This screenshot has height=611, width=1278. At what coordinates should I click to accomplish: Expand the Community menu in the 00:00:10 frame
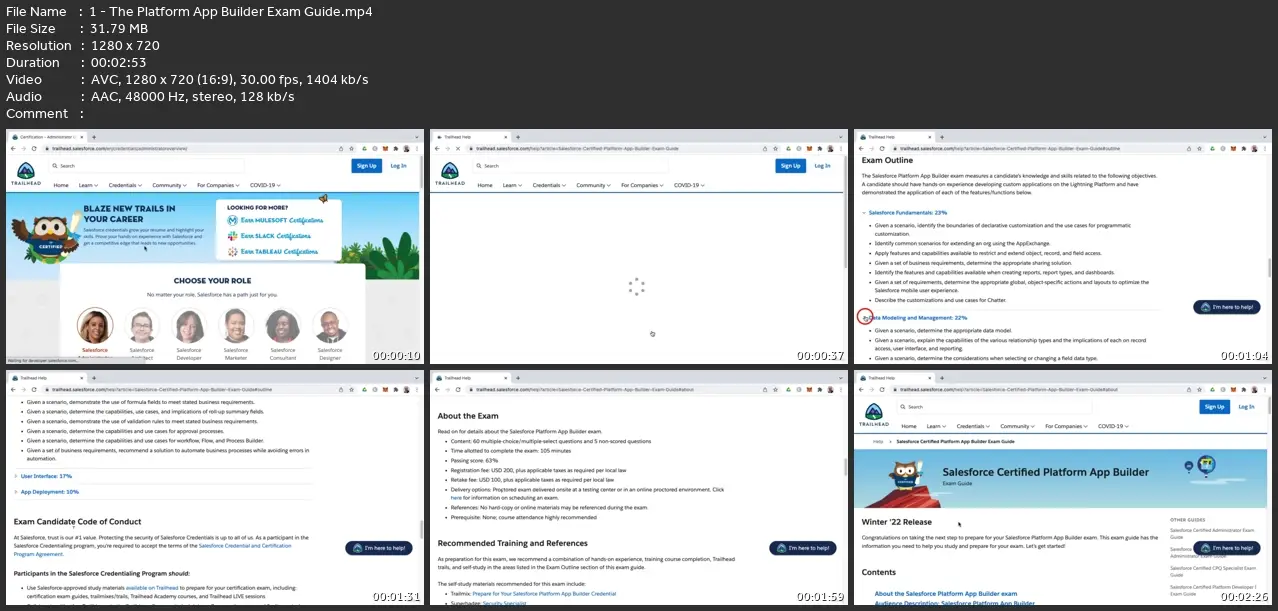[169, 185]
